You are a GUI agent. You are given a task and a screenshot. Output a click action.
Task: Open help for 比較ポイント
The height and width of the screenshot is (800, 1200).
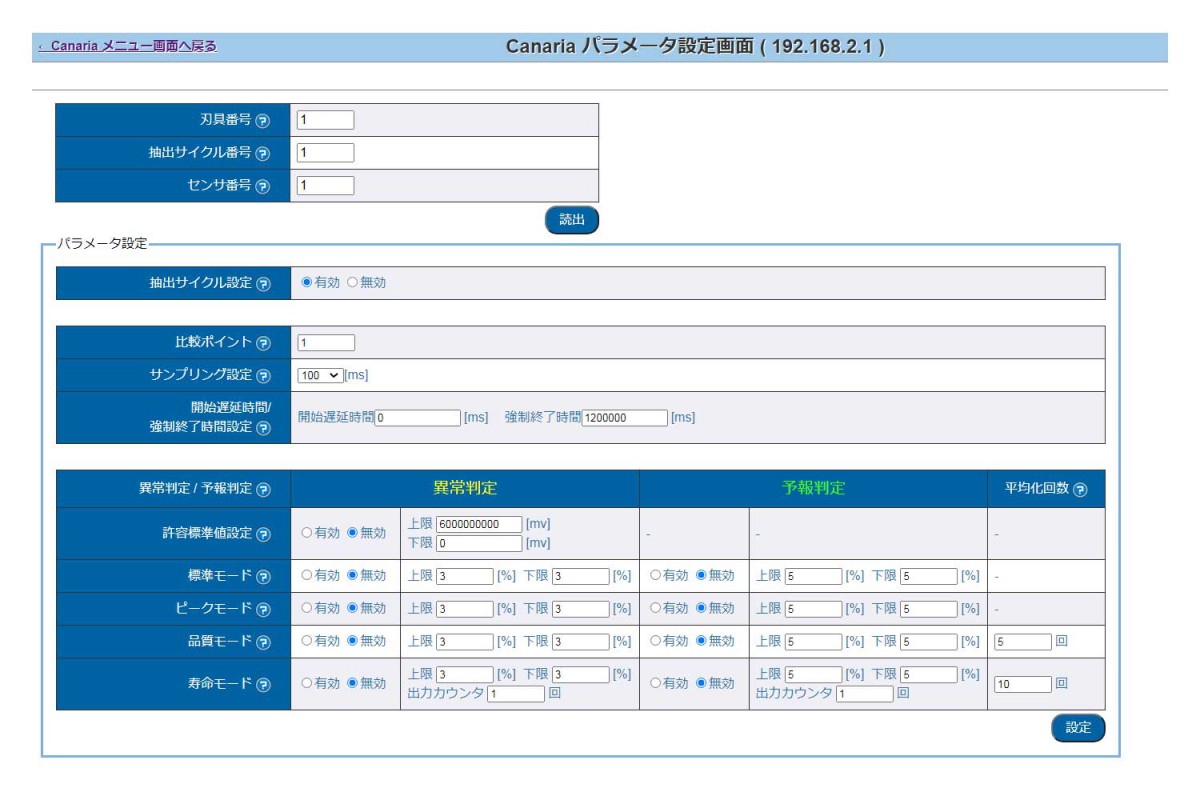tap(263, 343)
